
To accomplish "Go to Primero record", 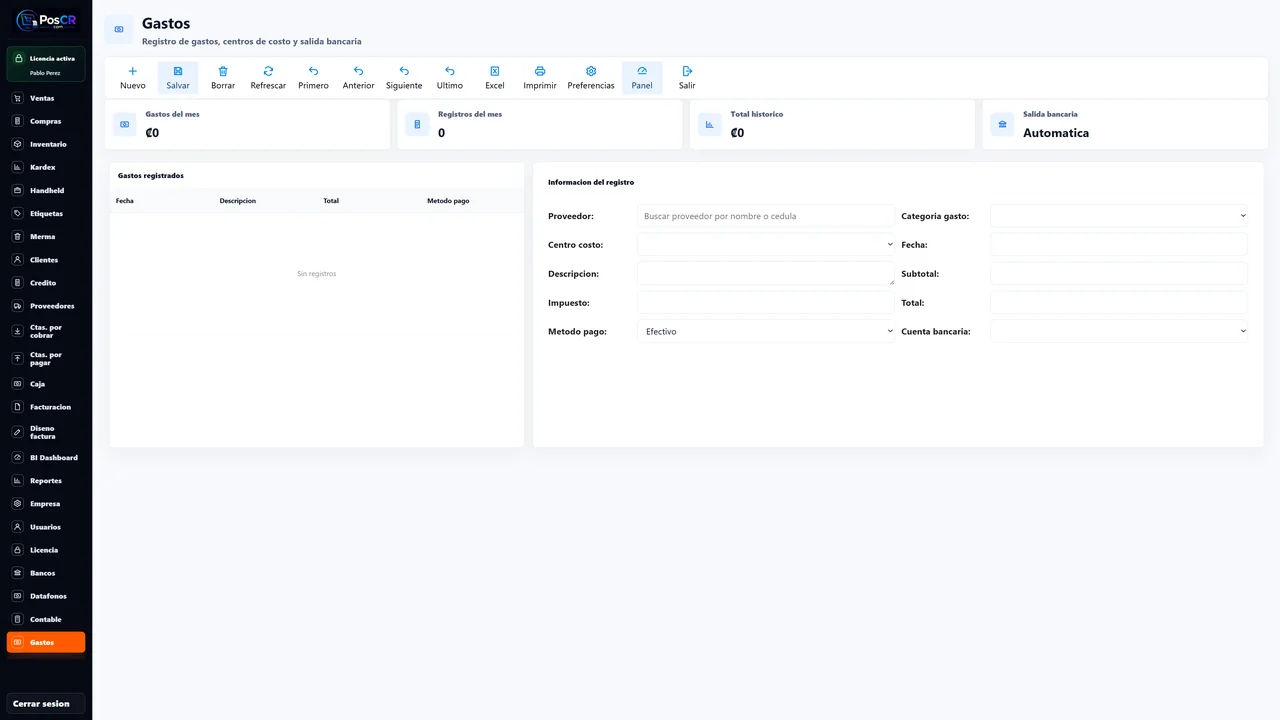I will [313, 78].
